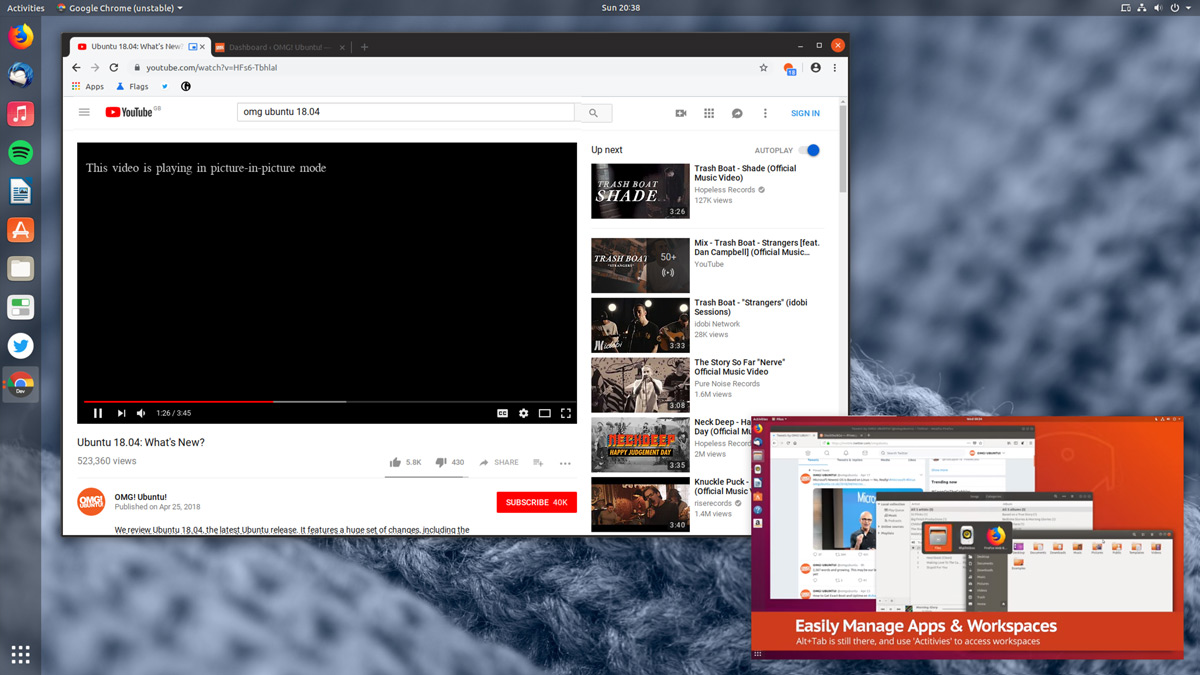Click the YouTube search magnifier button
Screen dimensions: 1200x675
(x=593, y=113)
